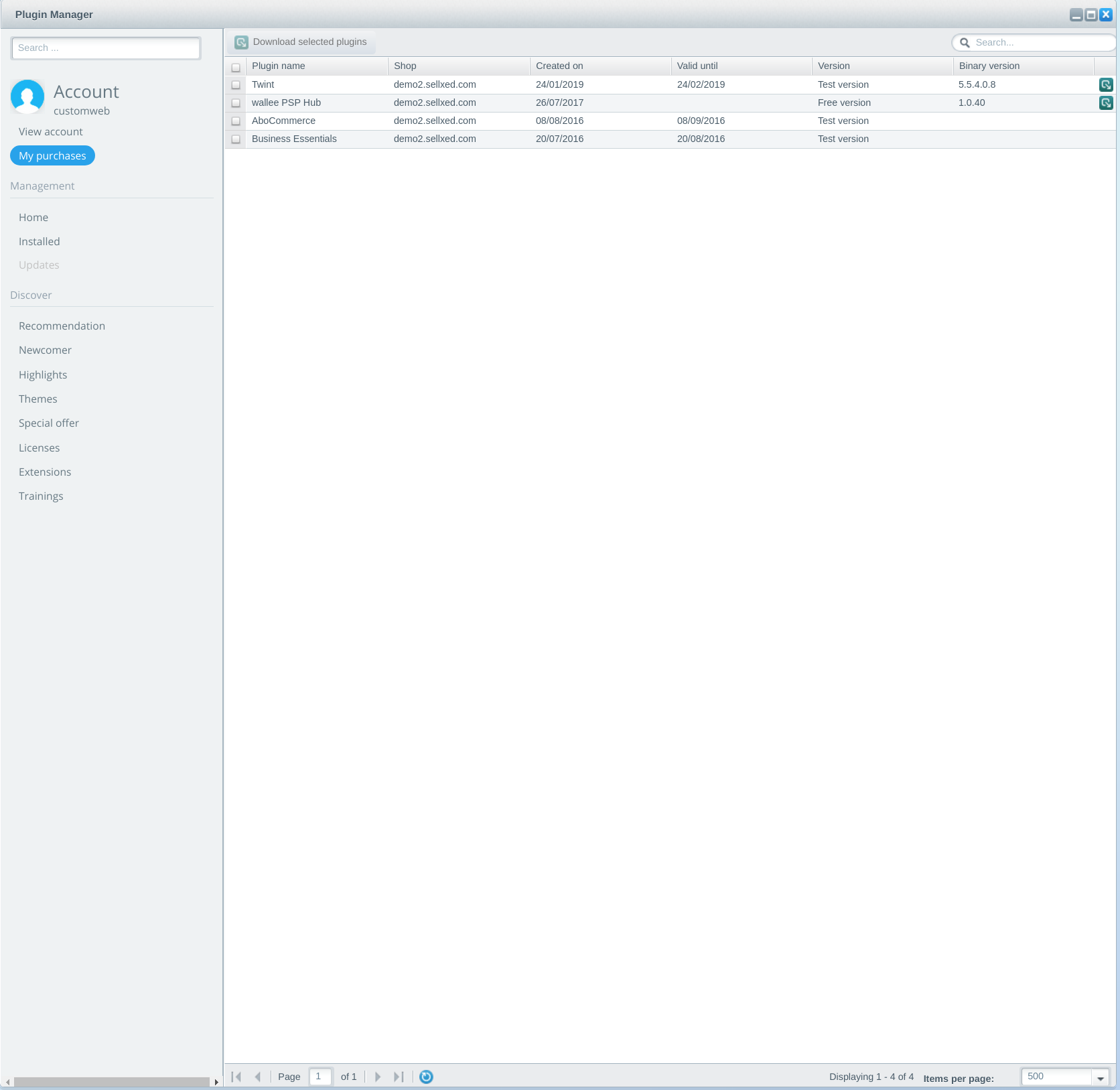The width and height of the screenshot is (1120, 1090).
Task: Click the account avatar icon
Action: (x=27, y=96)
